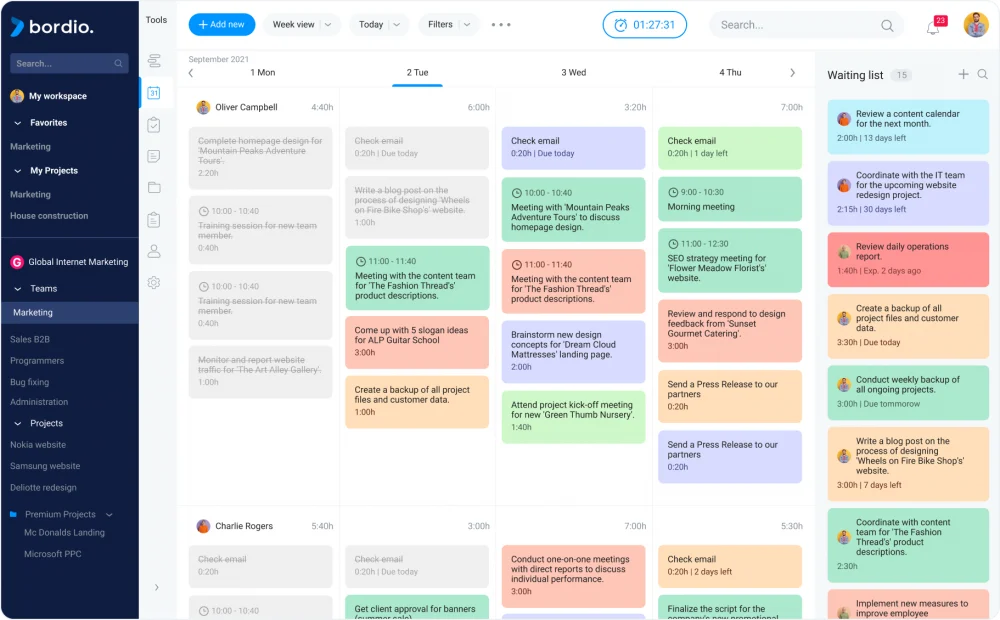Open Samsung website project
The width and height of the screenshot is (1000, 620).
45,466
